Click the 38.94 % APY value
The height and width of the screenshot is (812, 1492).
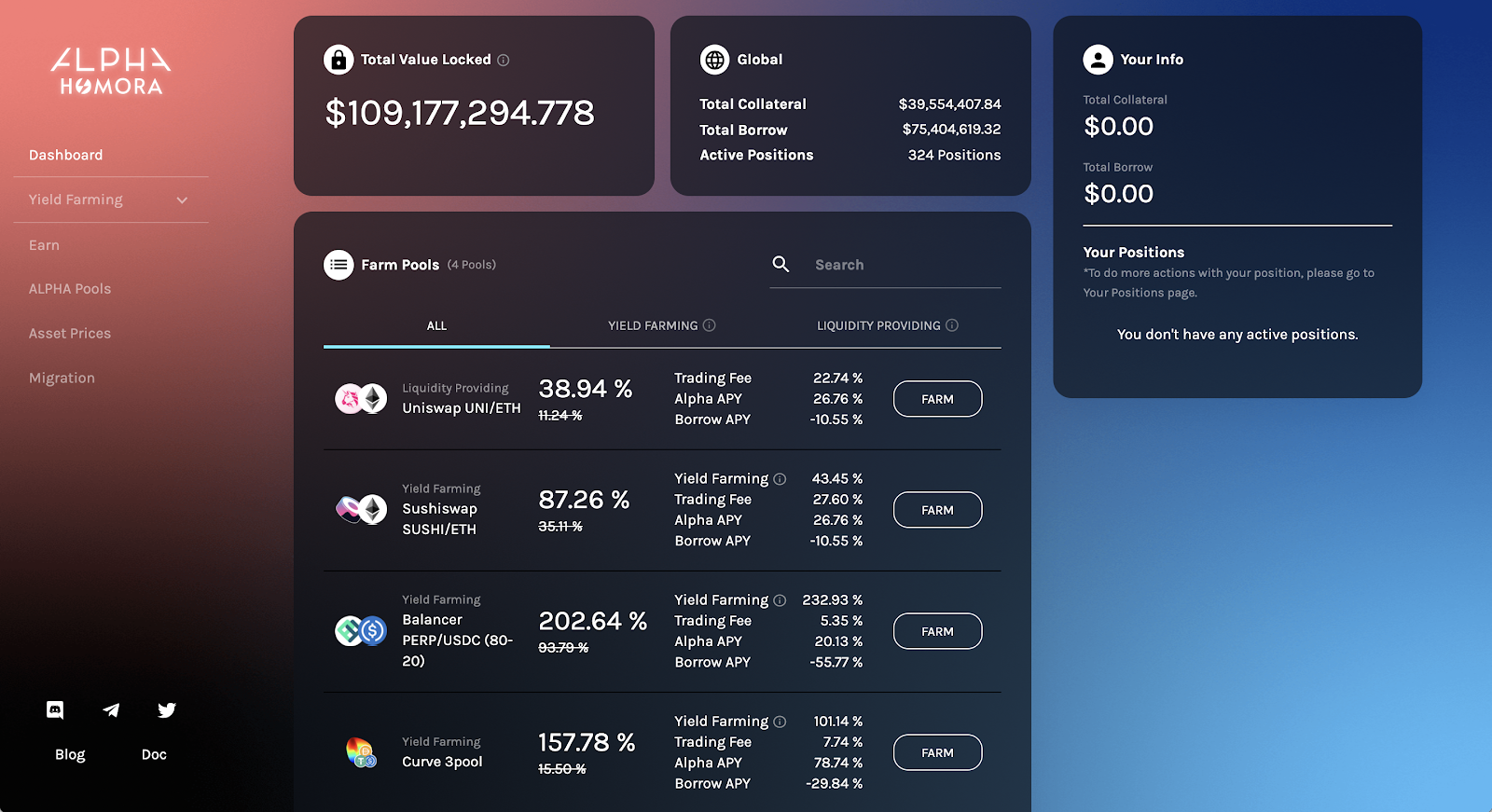(586, 389)
